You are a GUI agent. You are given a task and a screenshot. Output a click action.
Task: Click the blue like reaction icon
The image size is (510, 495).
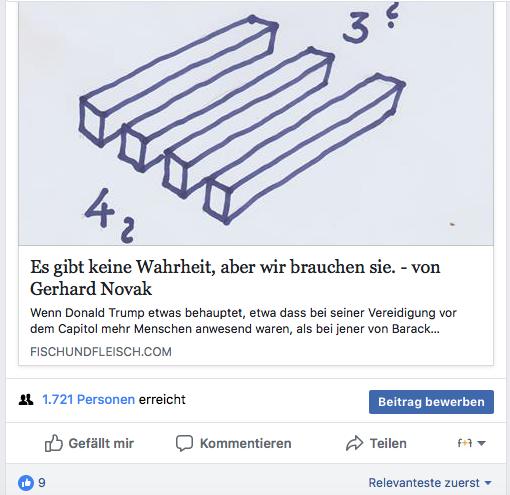point(26,483)
